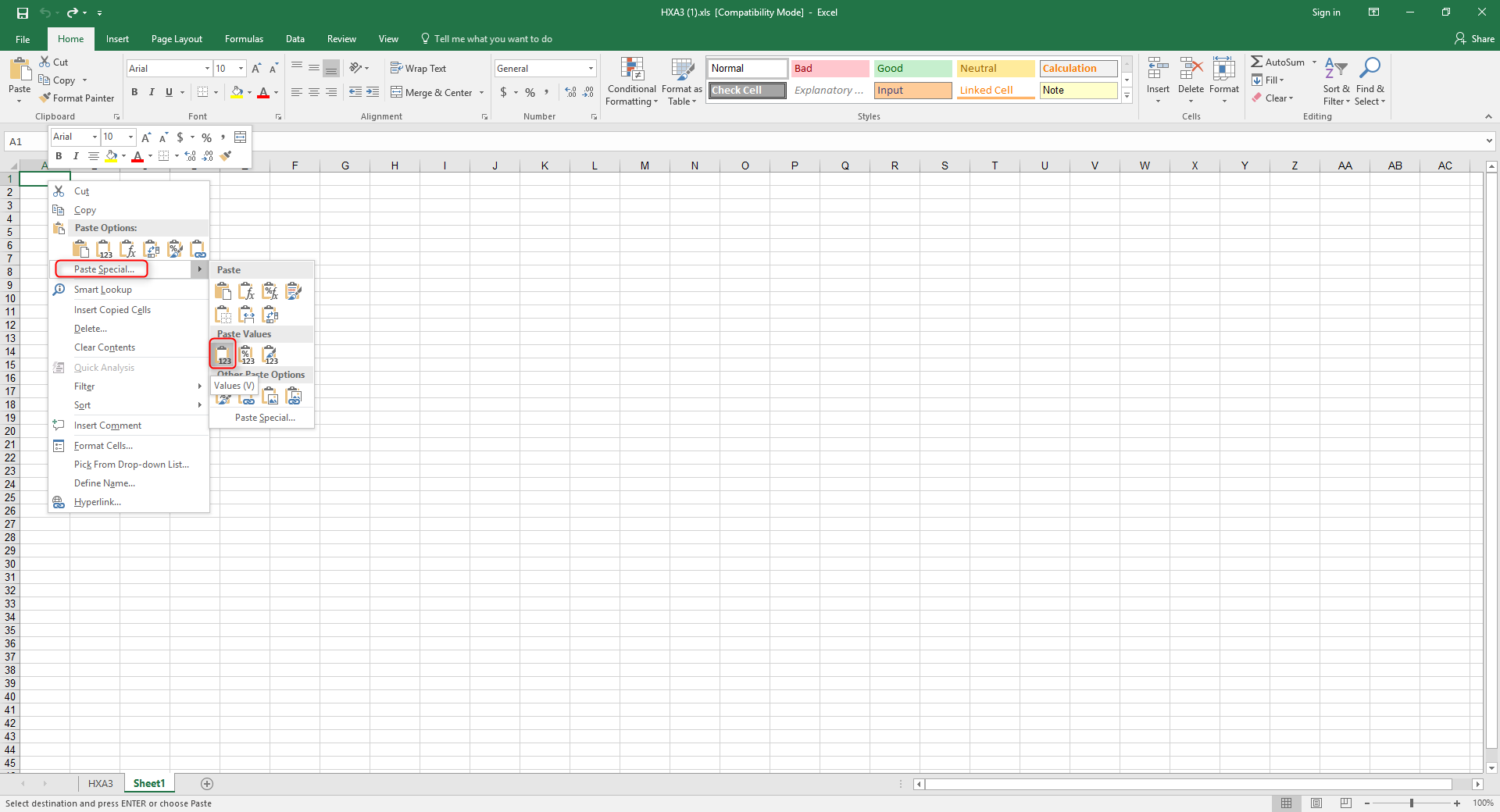Screen dimensions: 1500x812
Task: Switch to Page Break Preview in status bar
Action: 1345,803
